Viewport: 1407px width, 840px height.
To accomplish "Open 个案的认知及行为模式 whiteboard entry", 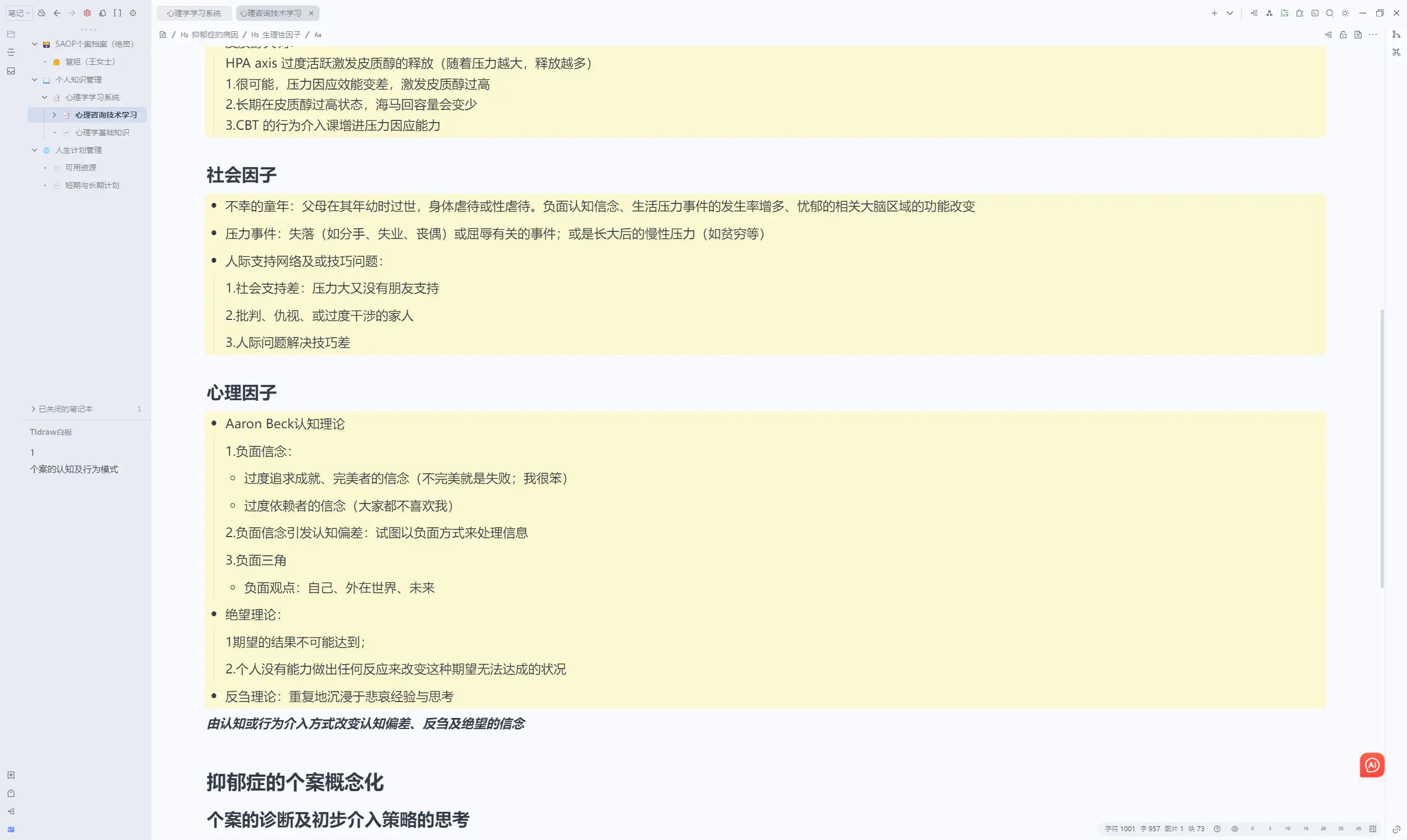I will (74, 469).
